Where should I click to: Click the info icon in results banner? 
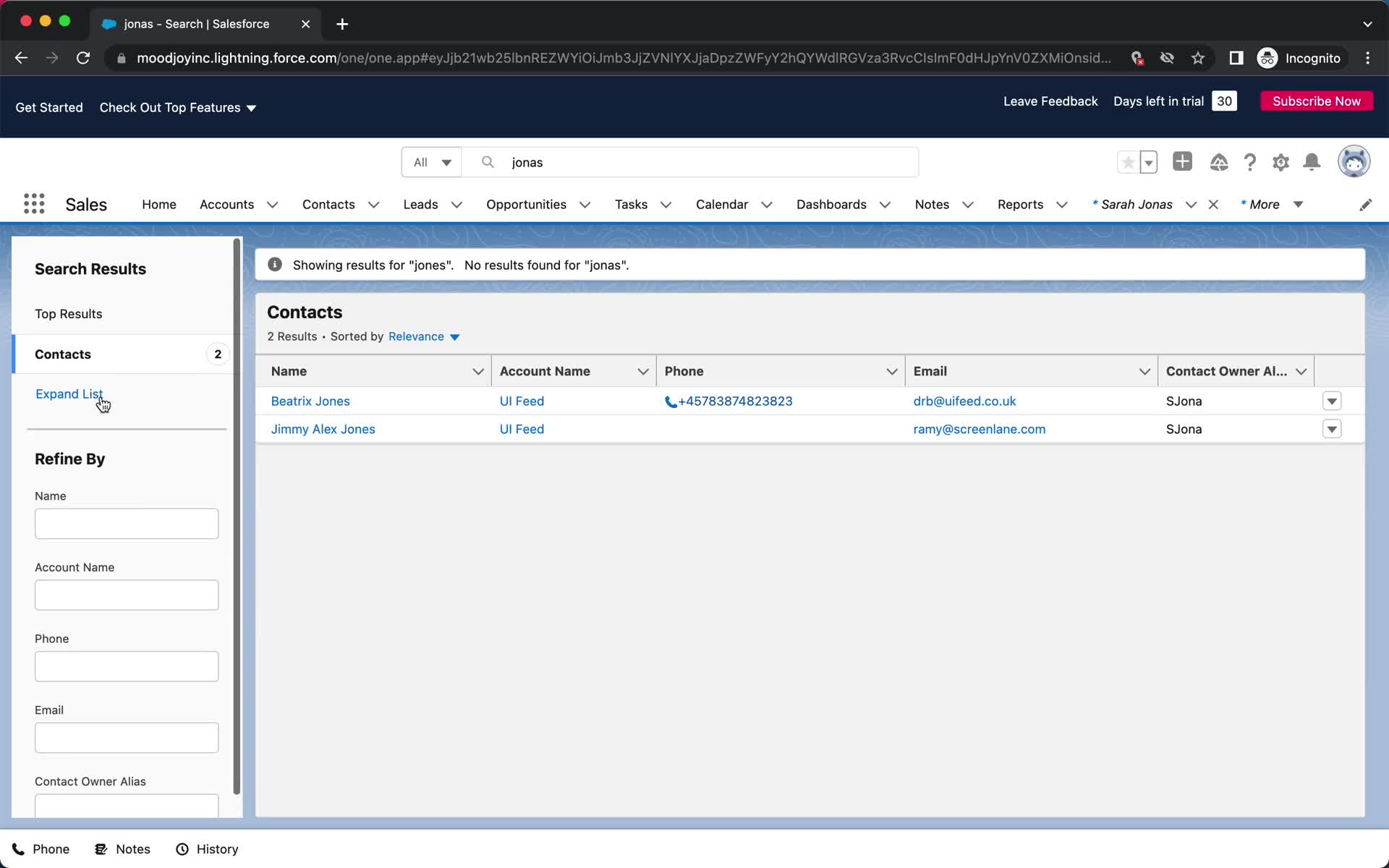(275, 265)
